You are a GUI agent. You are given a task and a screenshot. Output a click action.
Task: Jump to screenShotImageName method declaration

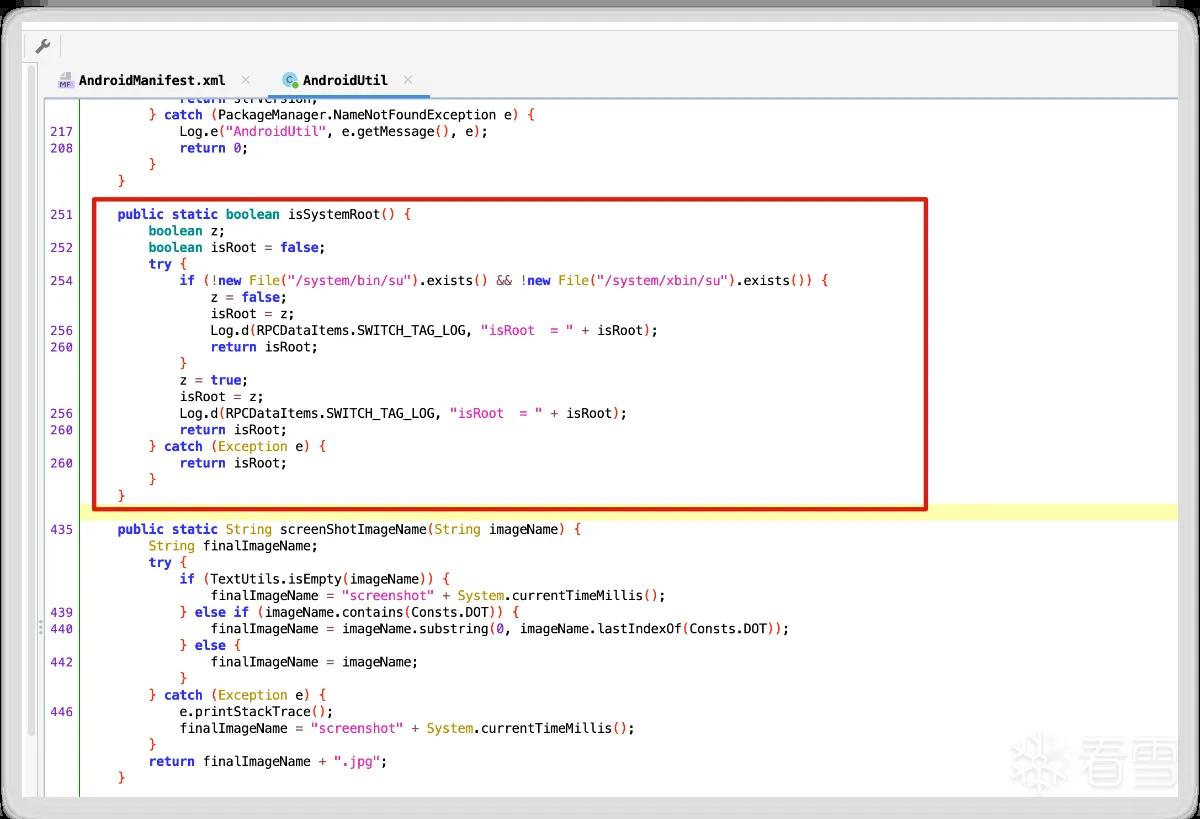(353, 529)
